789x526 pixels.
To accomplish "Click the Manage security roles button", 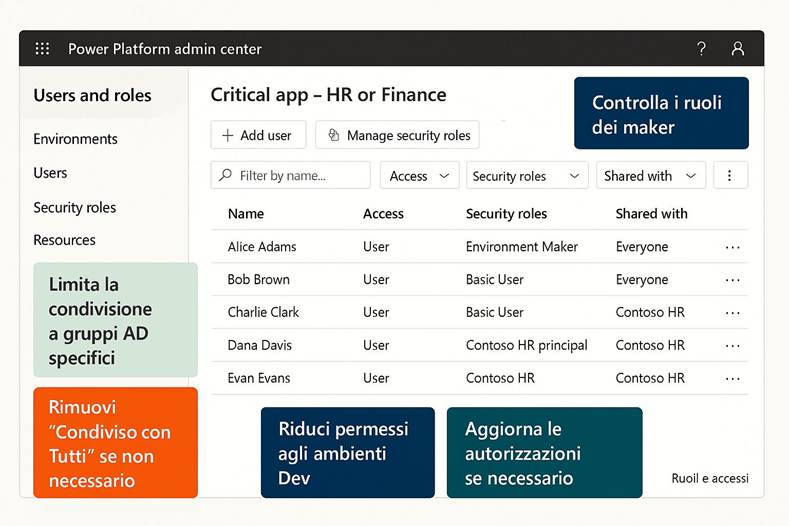I will click(x=397, y=135).
